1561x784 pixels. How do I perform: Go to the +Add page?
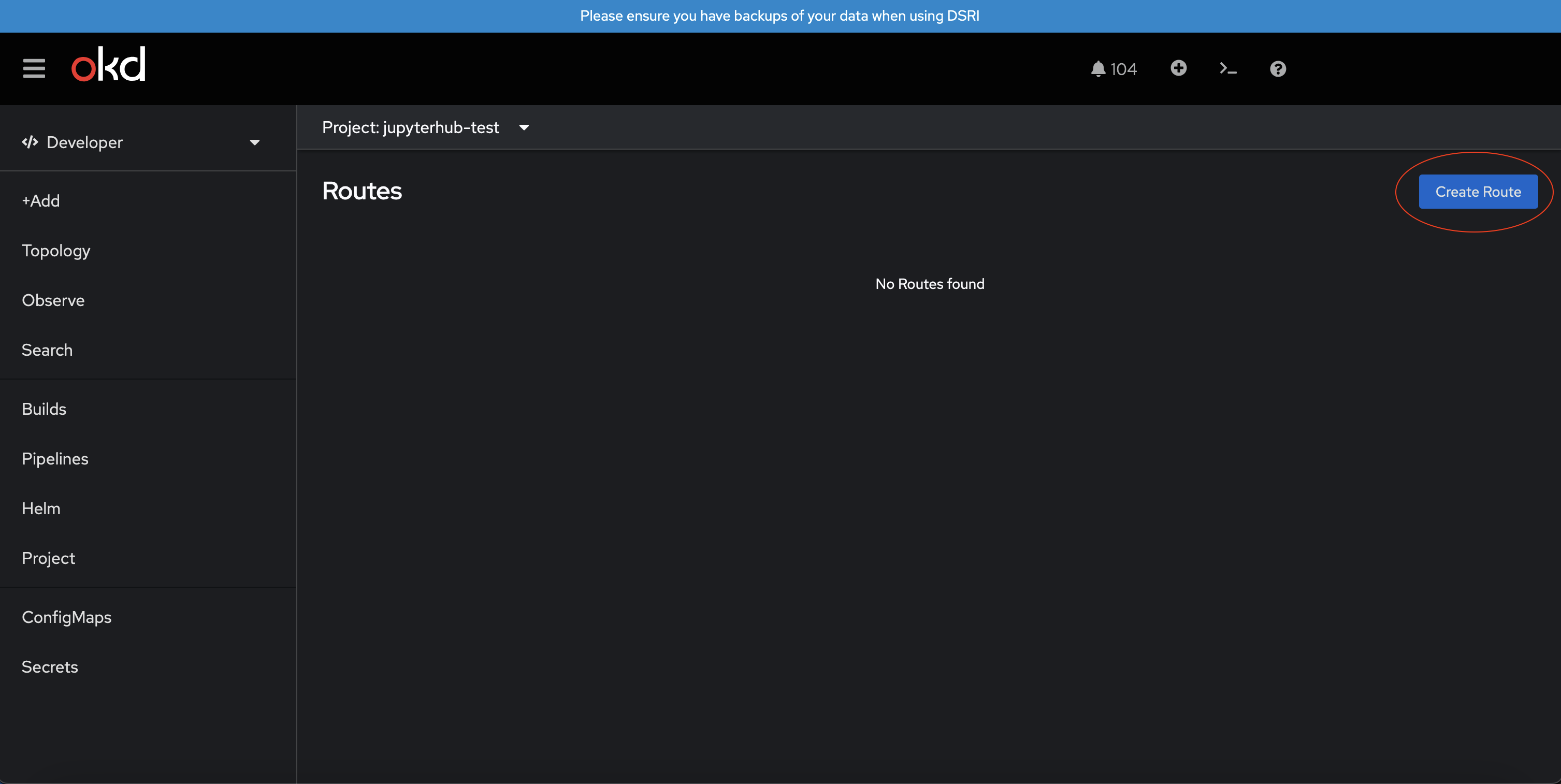(x=40, y=200)
